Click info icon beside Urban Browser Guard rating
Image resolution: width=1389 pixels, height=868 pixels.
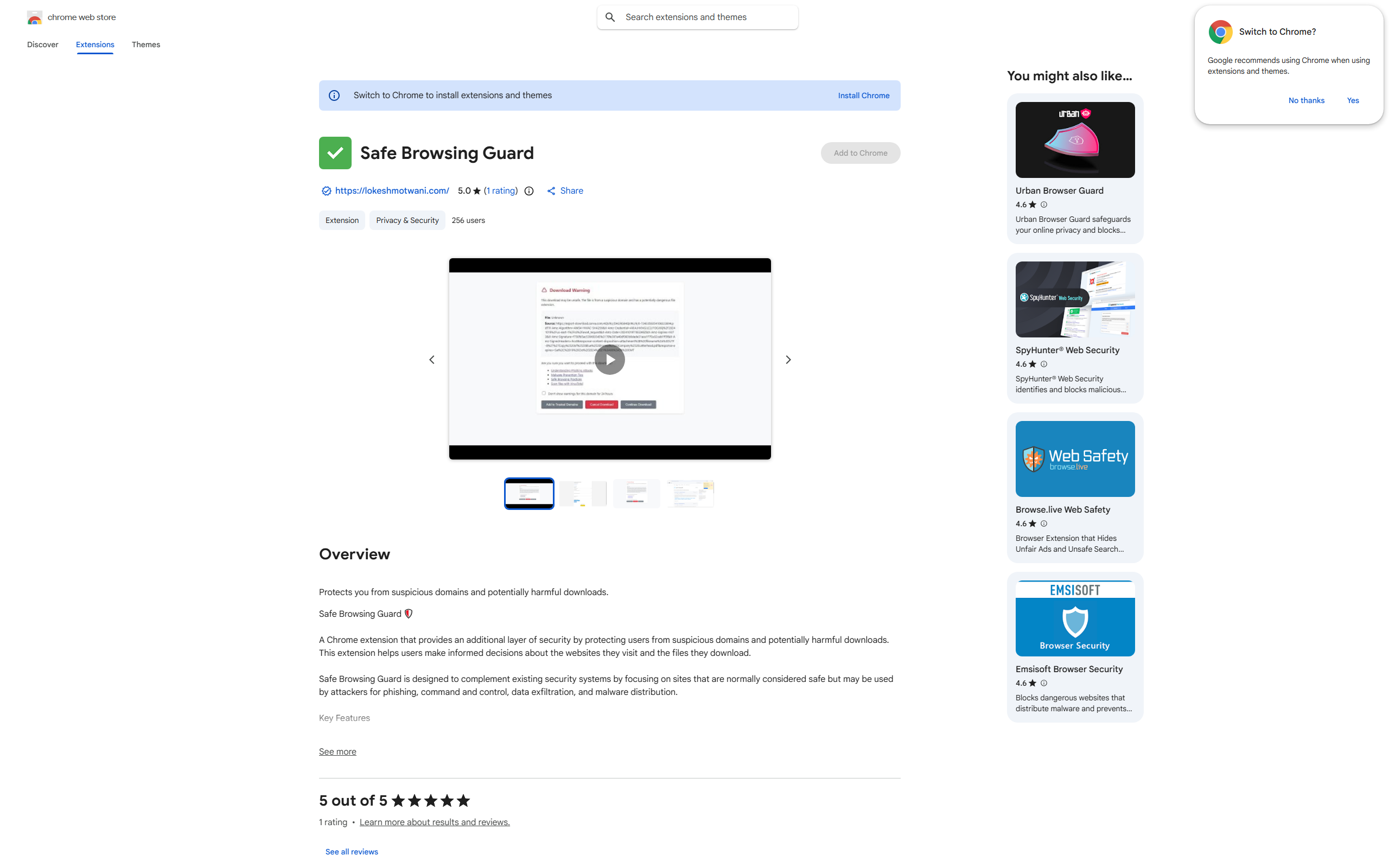(1044, 205)
